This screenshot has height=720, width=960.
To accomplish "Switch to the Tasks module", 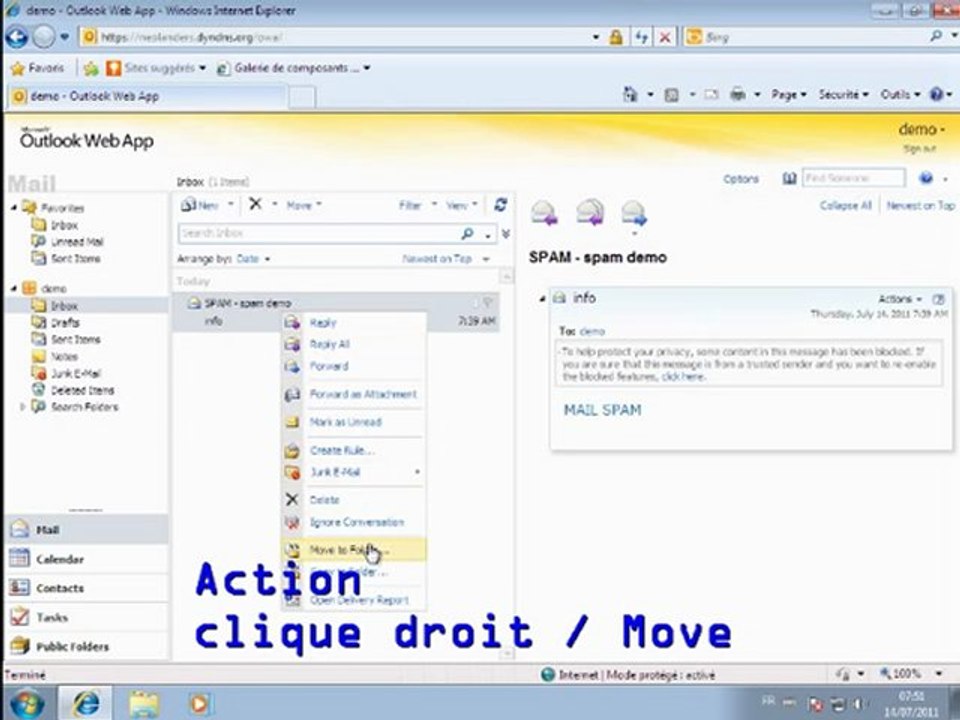I will point(86,617).
